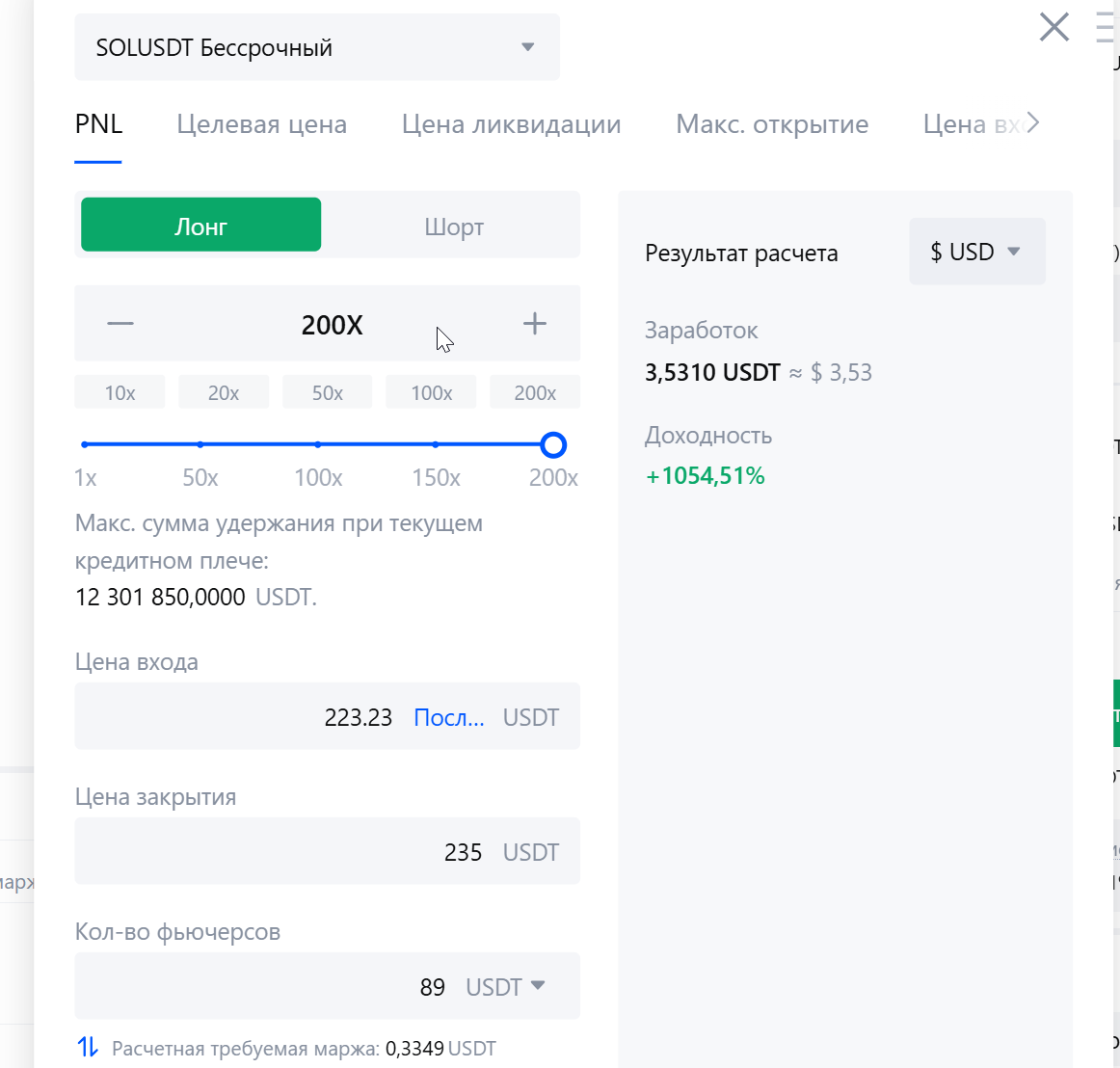The height and width of the screenshot is (1068, 1120).
Task: Click the leverage slider handle at 200x
Action: click(x=553, y=444)
